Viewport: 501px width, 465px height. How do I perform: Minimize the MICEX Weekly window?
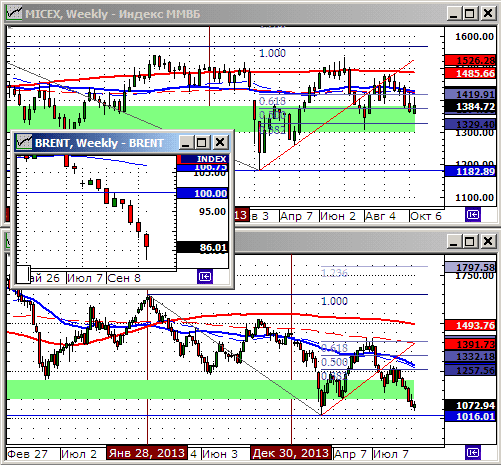(x=454, y=14)
